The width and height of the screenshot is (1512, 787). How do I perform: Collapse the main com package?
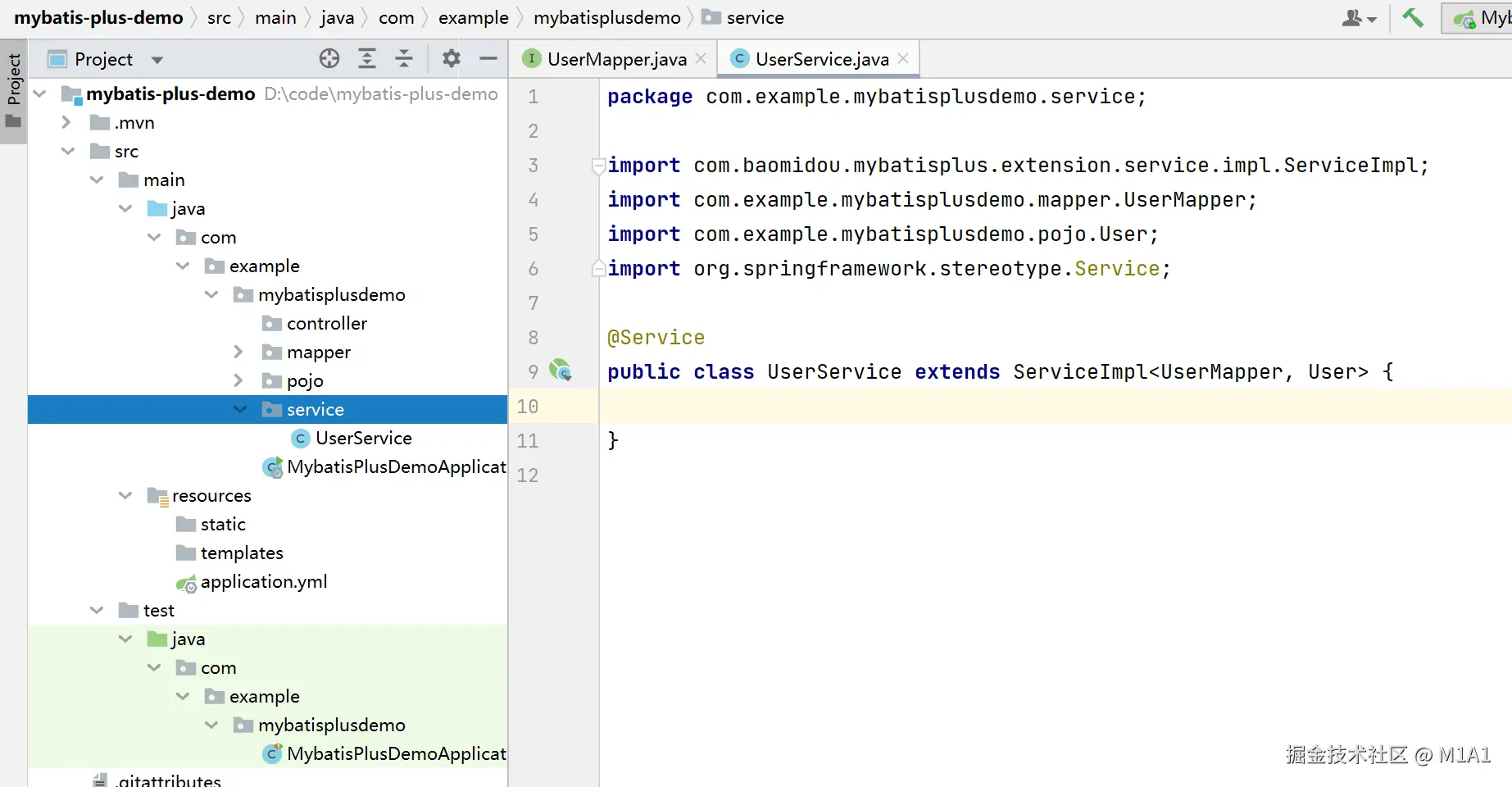coord(154,237)
